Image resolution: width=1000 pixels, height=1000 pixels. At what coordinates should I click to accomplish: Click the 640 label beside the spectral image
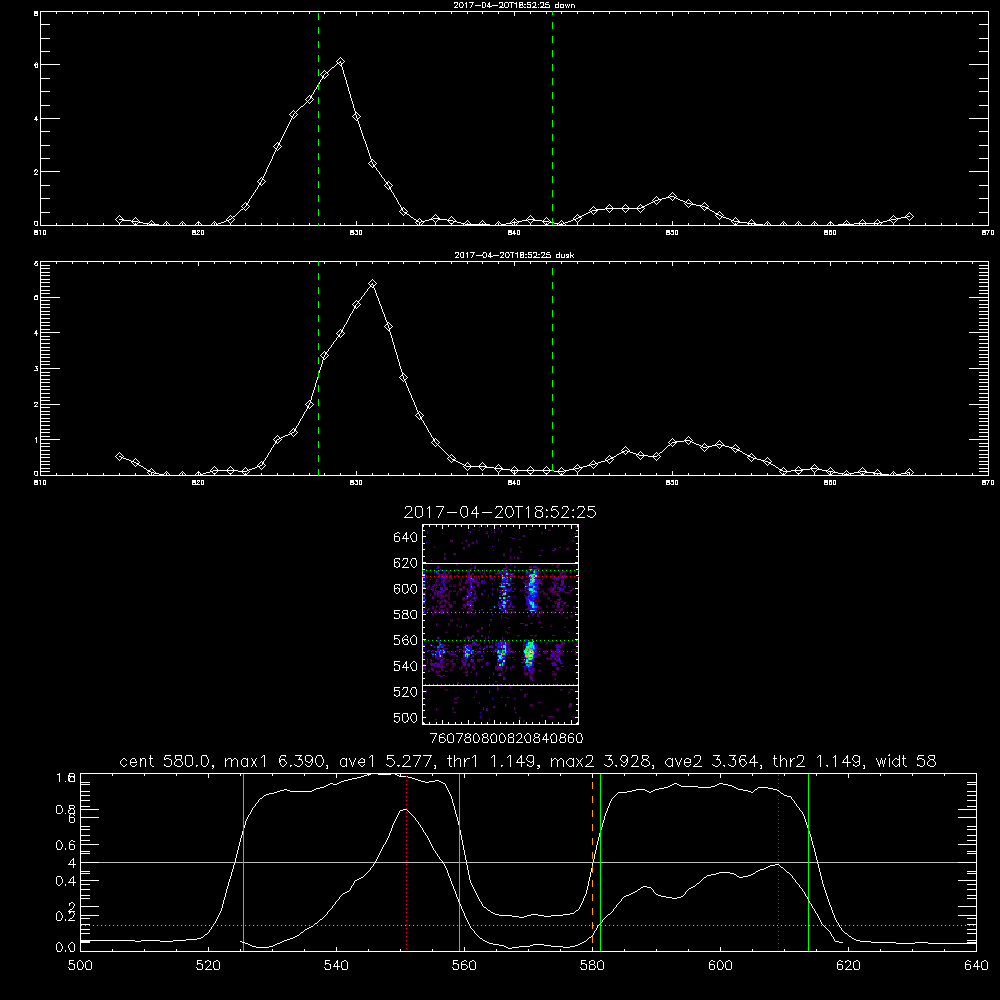[x=405, y=537]
